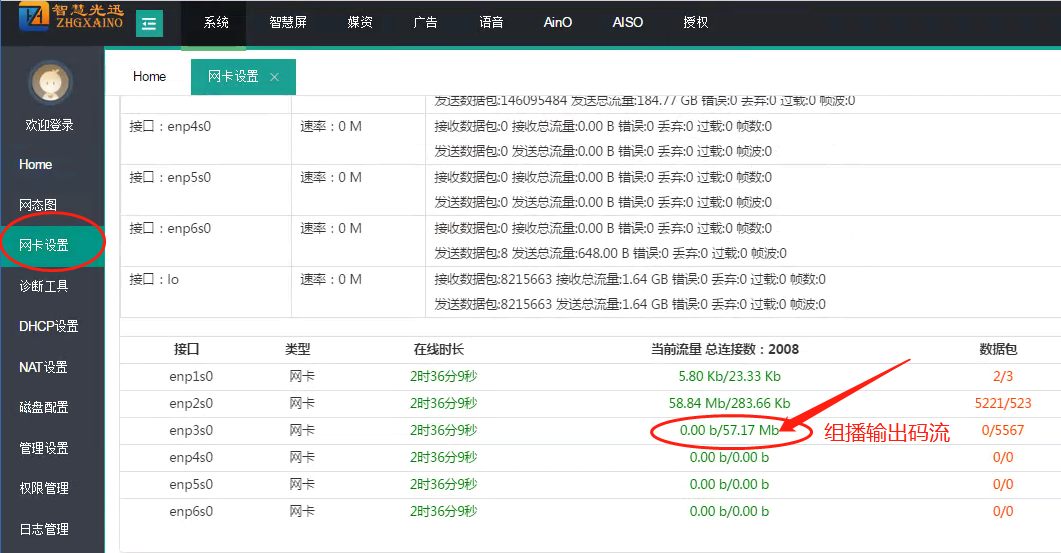Switch to the Home tab
This screenshot has height=553, width=1061.
point(149,77)
